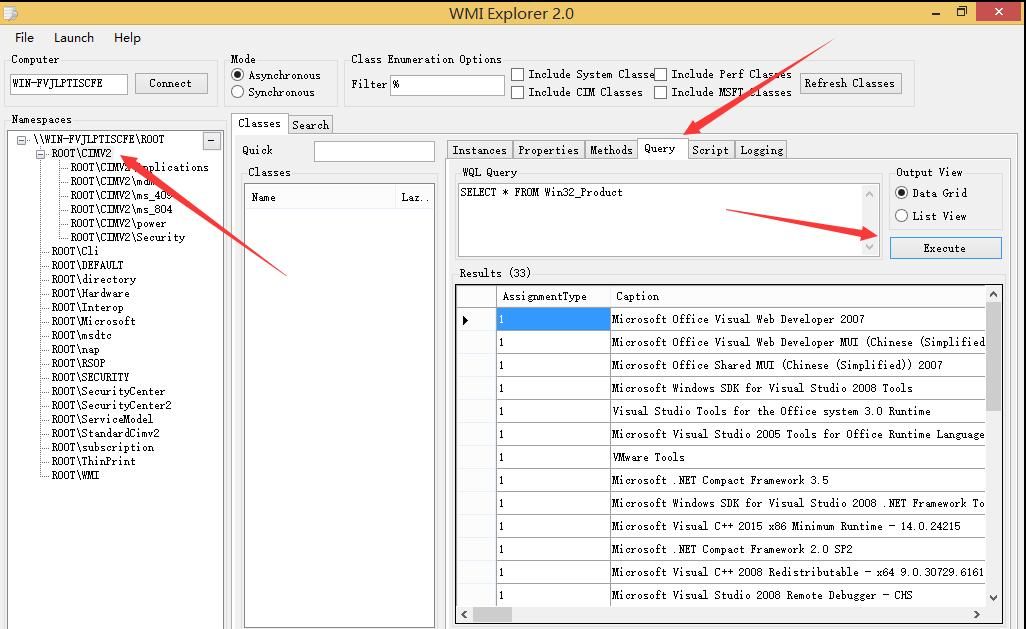
Task: Select Asynchronous mode
Action: pyautogui.click(x=238, y=75)
